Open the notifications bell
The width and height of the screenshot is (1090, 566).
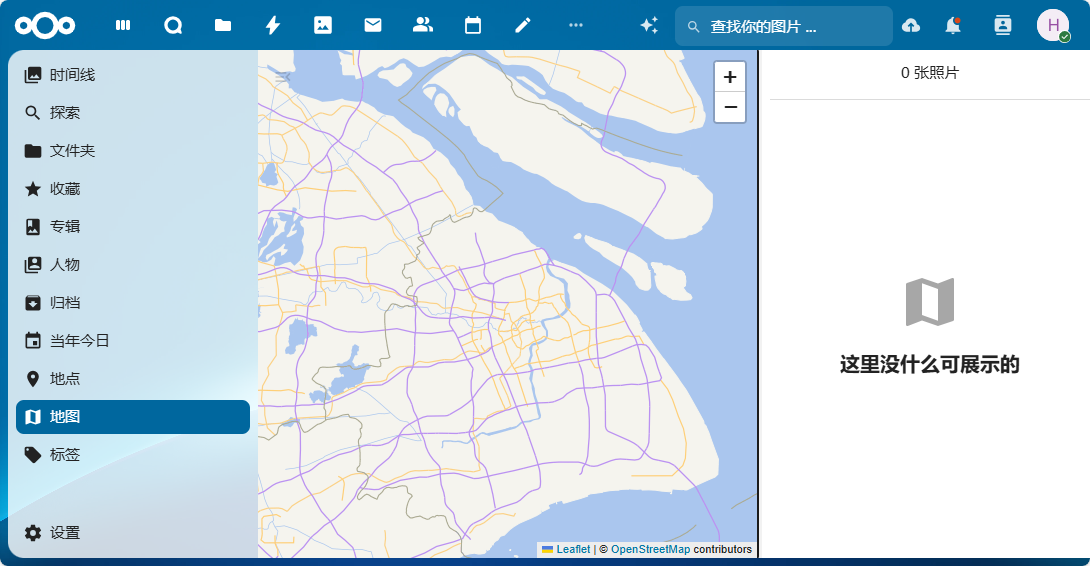[x=953, y=26]
